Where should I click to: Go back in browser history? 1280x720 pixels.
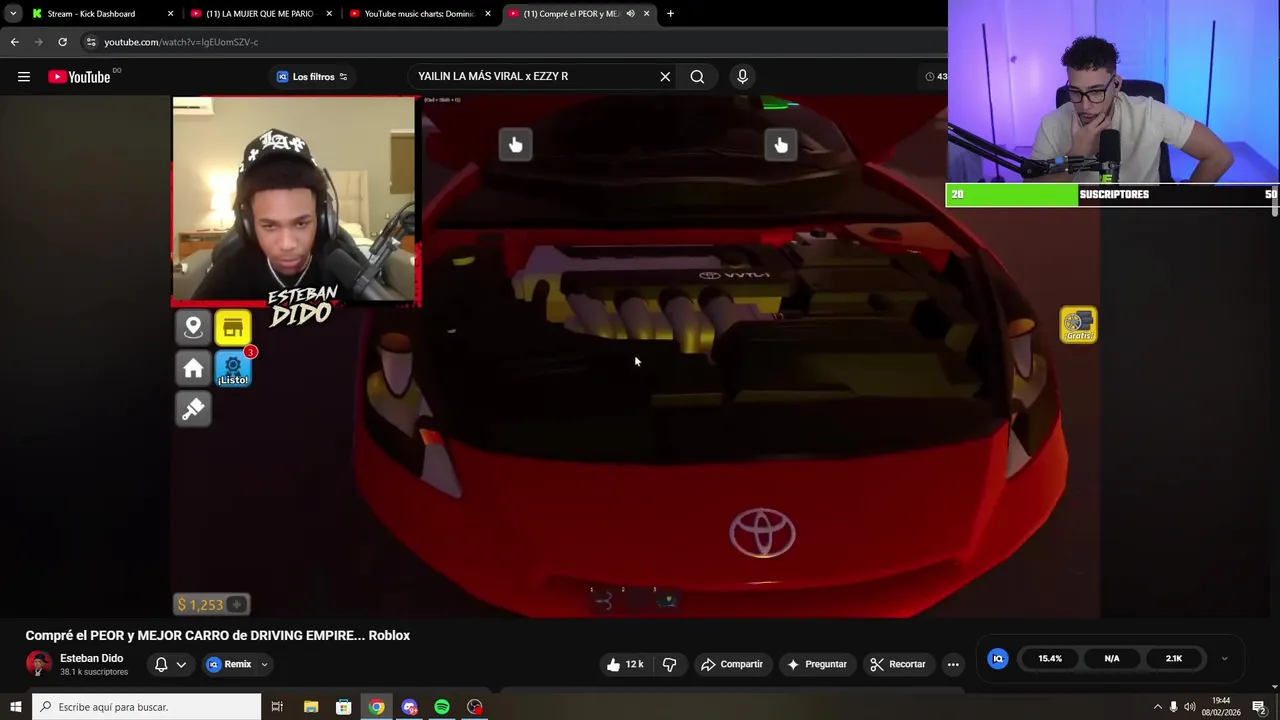click(14, 42)
